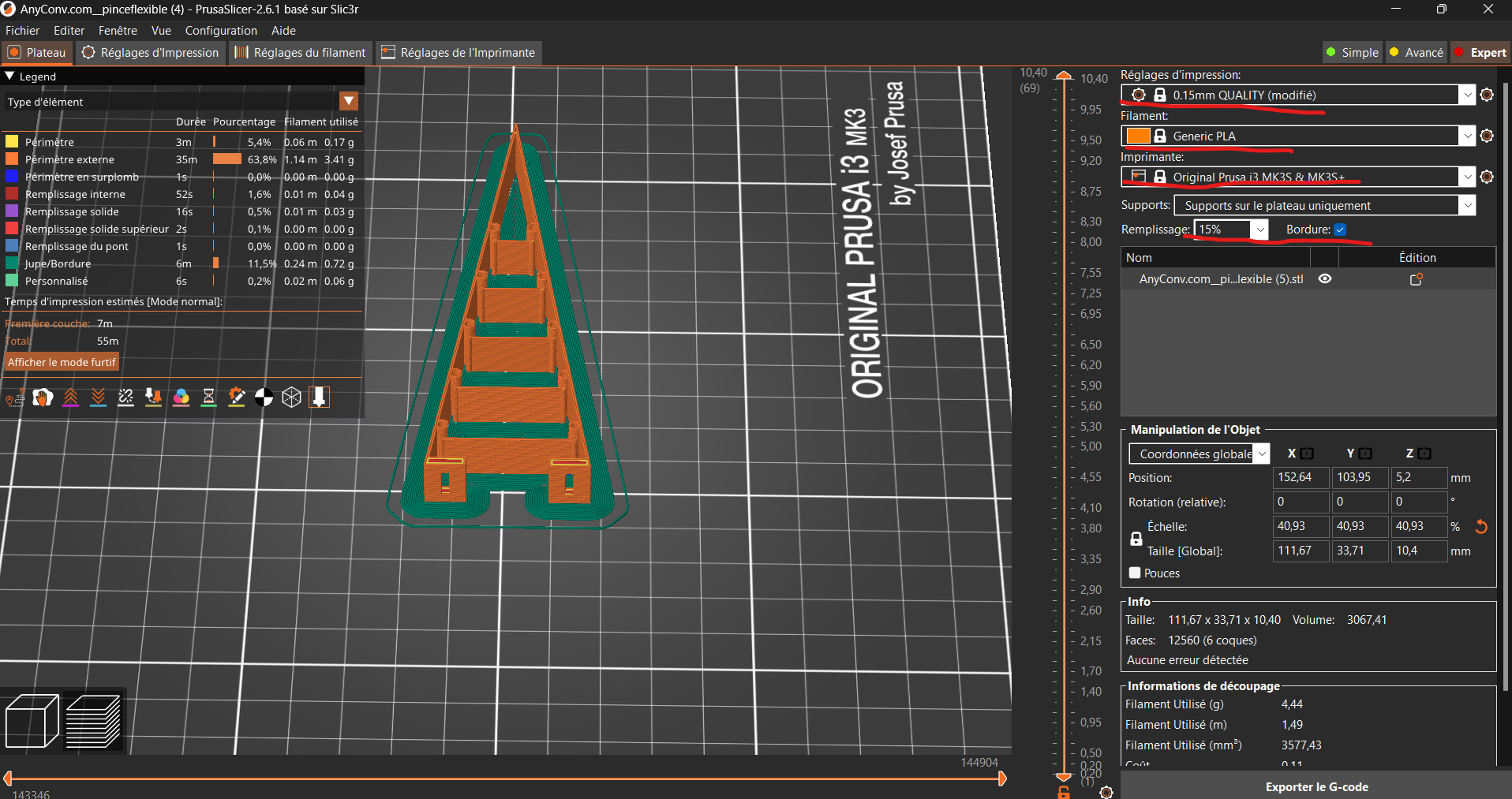Toggle center of gravity icon
Viewport: 1512px width, 799px height.
(x=264, y=398)
